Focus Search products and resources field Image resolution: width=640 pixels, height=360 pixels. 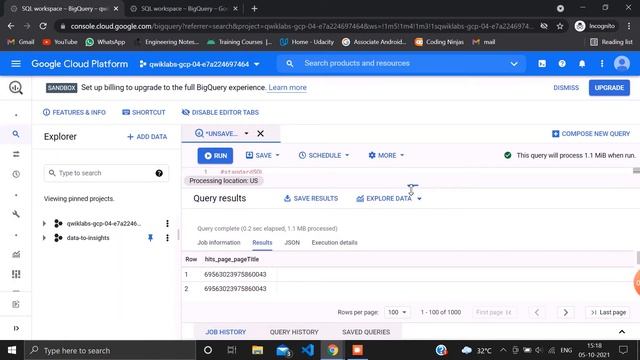pyautogui.click(x=400, y=64)
